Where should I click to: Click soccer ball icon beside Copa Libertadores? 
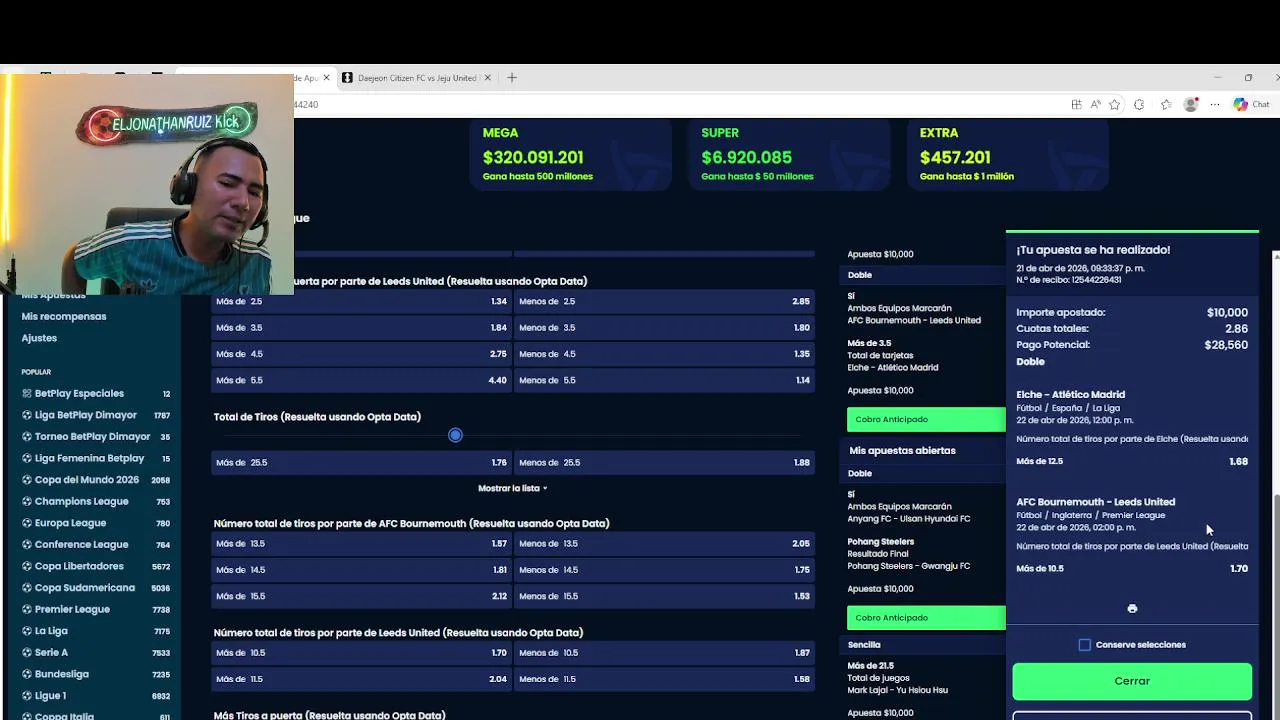27,566
